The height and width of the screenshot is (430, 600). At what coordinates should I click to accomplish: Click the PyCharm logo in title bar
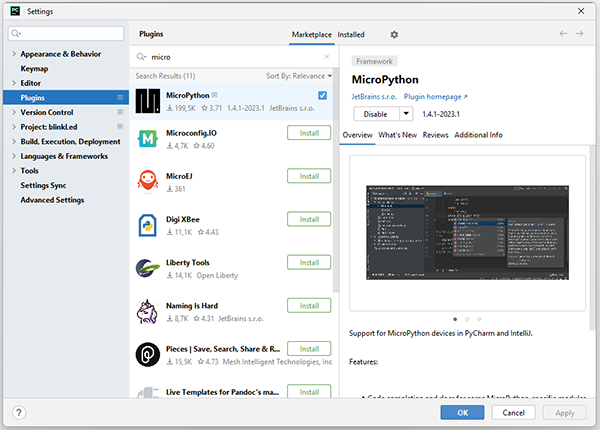coord(15,11)
